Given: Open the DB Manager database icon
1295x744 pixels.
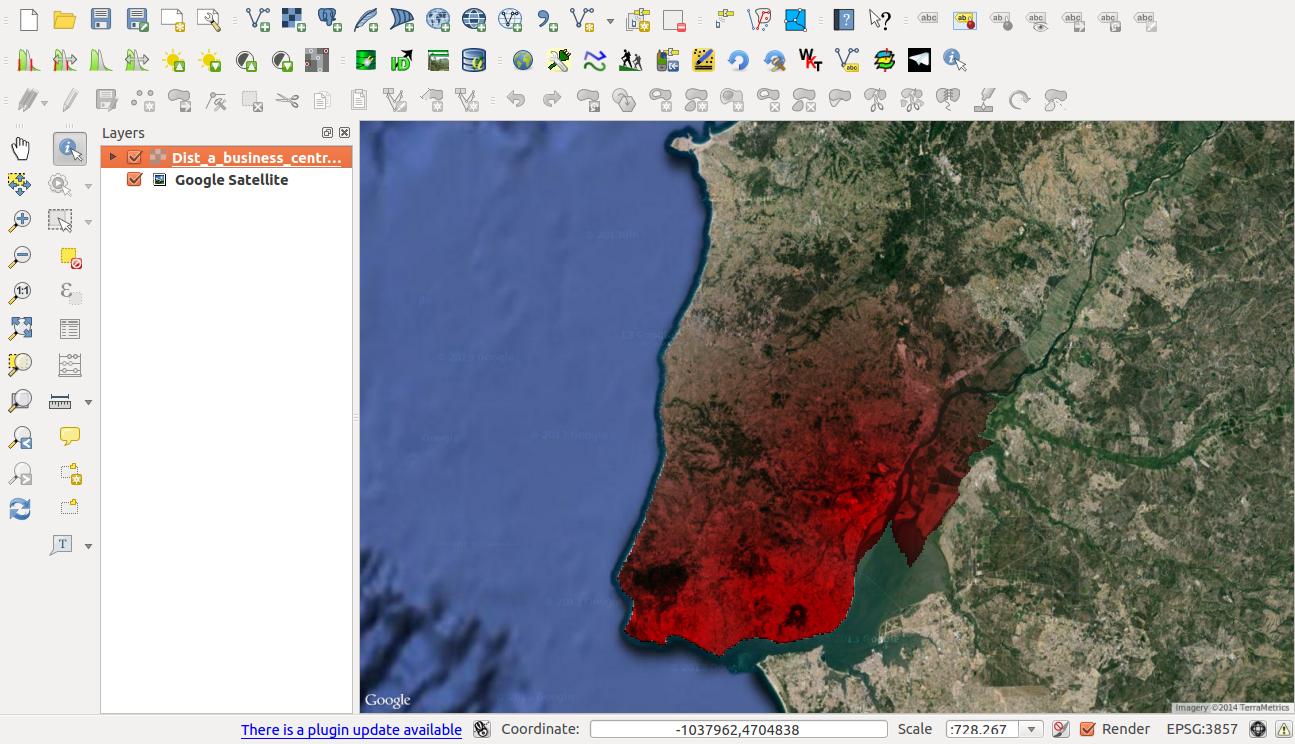Looking at the screenshot, I should 474,61.
